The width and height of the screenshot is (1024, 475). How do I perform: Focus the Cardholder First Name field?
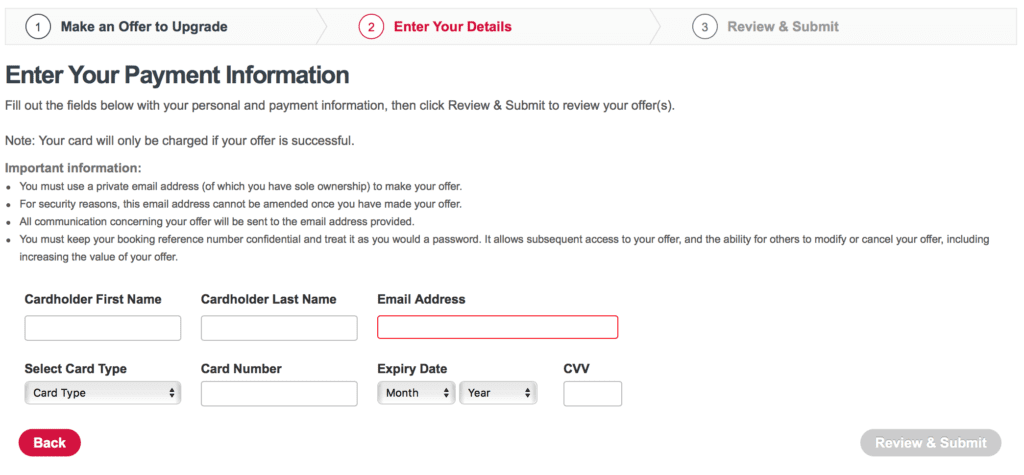[103, 328]
